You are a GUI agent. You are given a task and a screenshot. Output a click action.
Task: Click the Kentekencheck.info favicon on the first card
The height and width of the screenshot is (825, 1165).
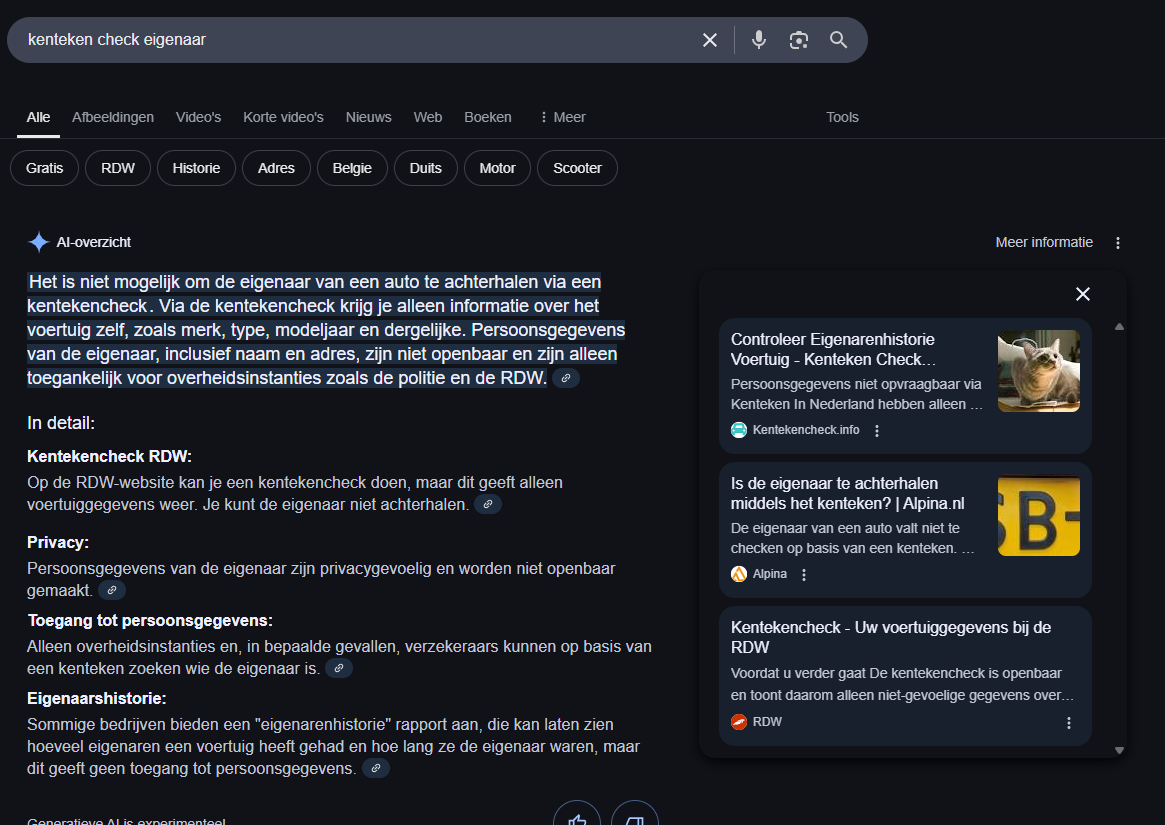point(737,429)
